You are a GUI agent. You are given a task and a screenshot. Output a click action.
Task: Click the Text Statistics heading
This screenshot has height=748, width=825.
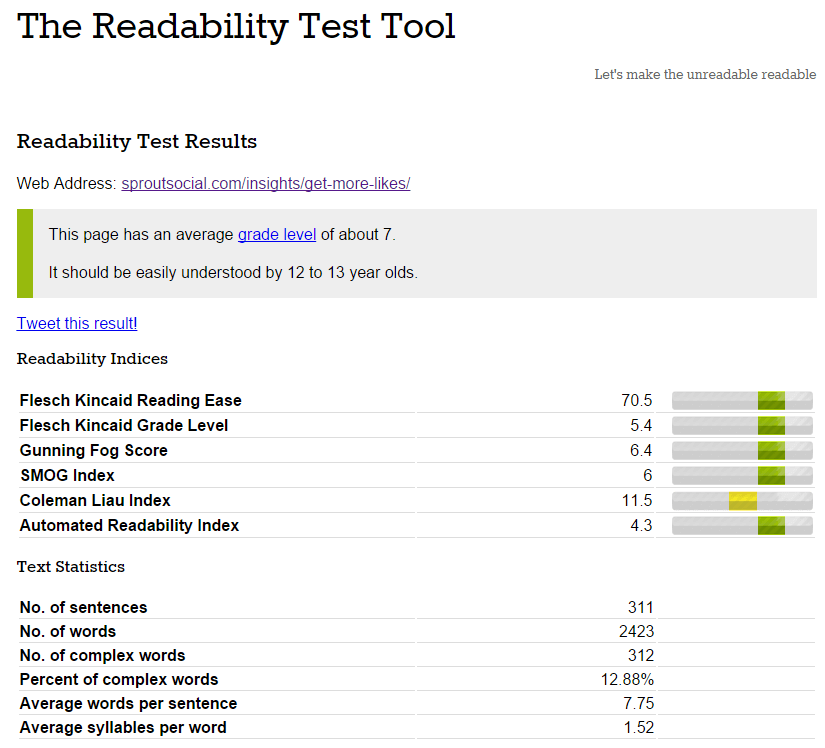click(71, 567)
